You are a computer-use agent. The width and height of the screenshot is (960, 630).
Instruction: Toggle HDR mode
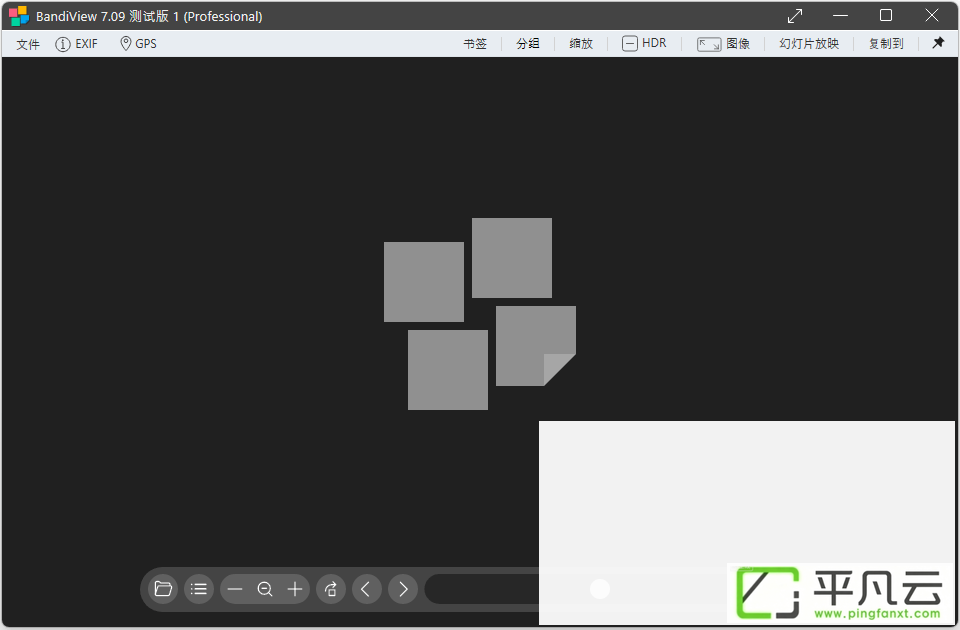pyautogui.click(x=644, y=43)
